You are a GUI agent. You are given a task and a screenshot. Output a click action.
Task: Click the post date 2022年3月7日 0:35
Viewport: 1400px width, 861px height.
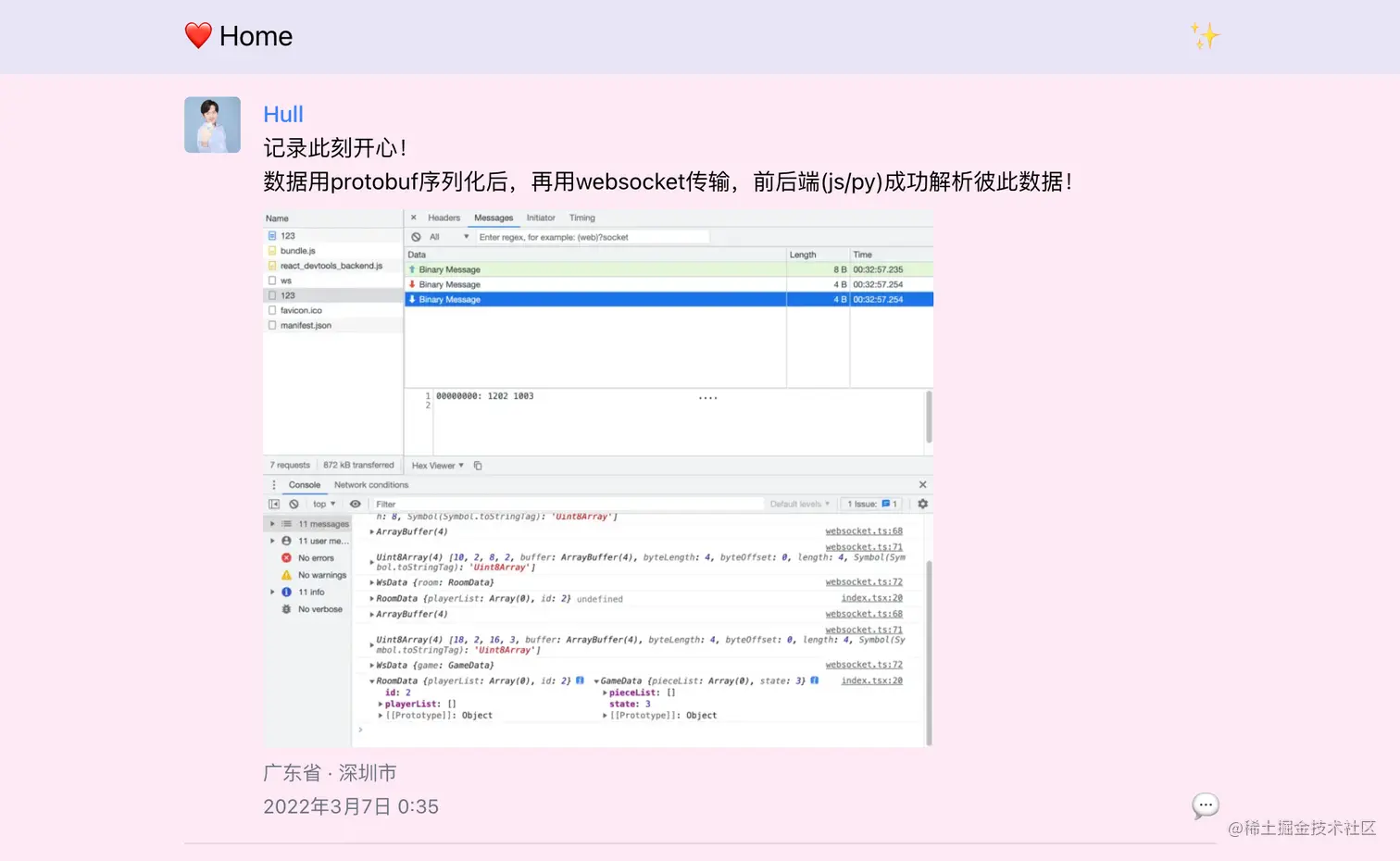(351, 806)
